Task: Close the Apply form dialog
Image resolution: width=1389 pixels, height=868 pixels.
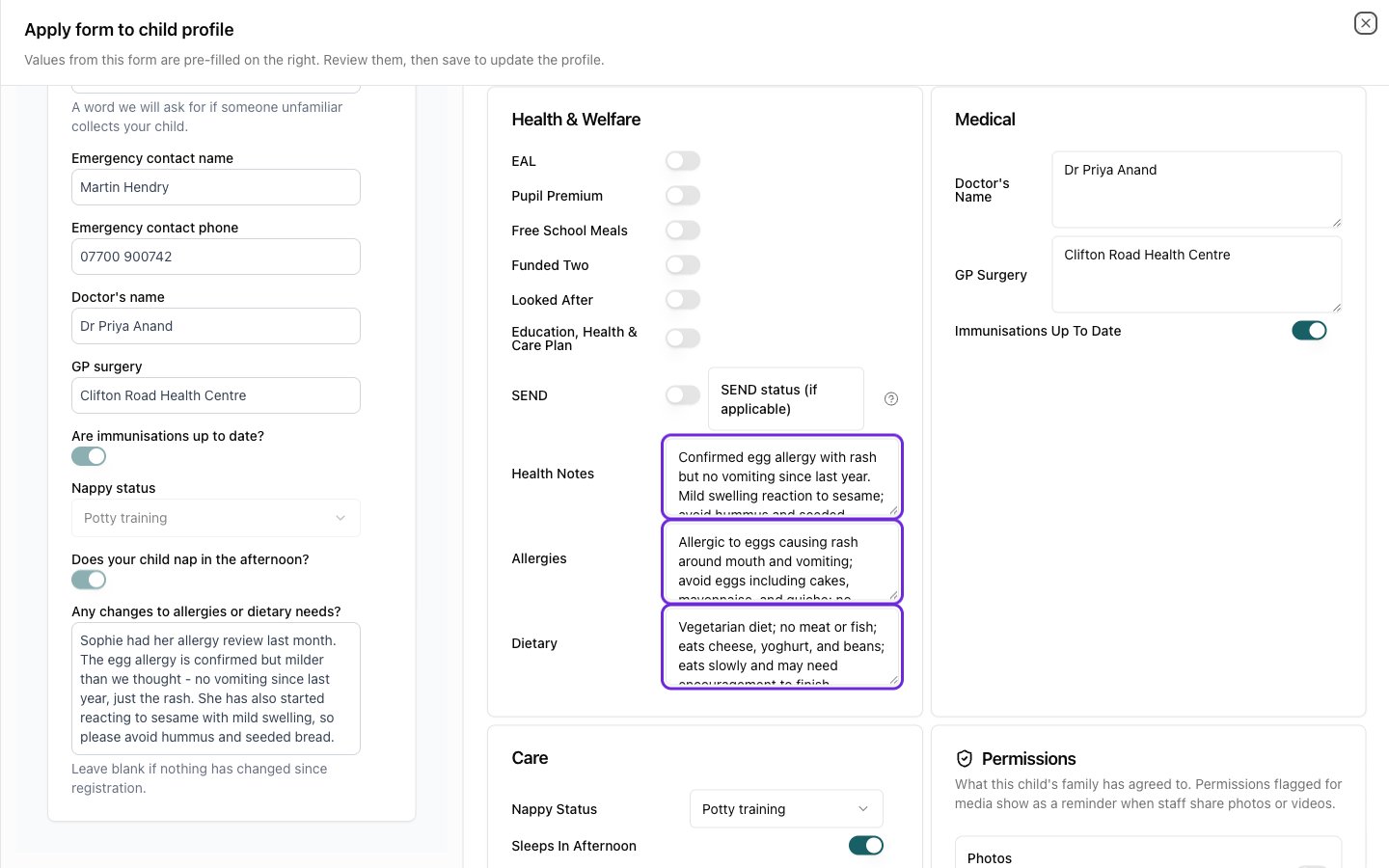Action: 1365,23
